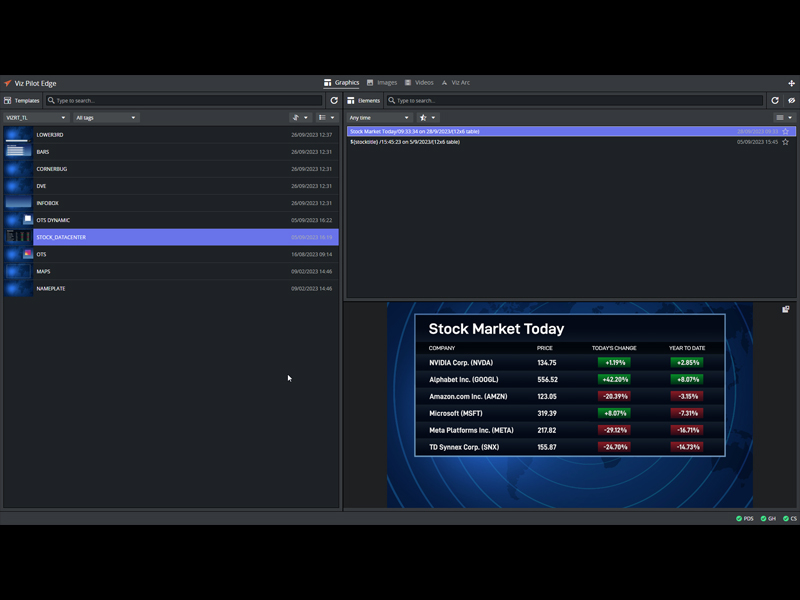Refresh the elements list
Image resolution: width=800 pixels, height=600 pixels.
774,100
